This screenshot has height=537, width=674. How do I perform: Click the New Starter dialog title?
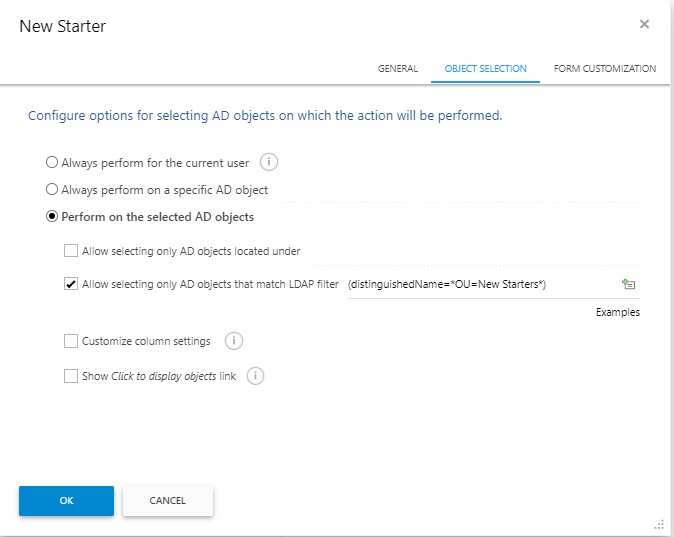[63, 26]
